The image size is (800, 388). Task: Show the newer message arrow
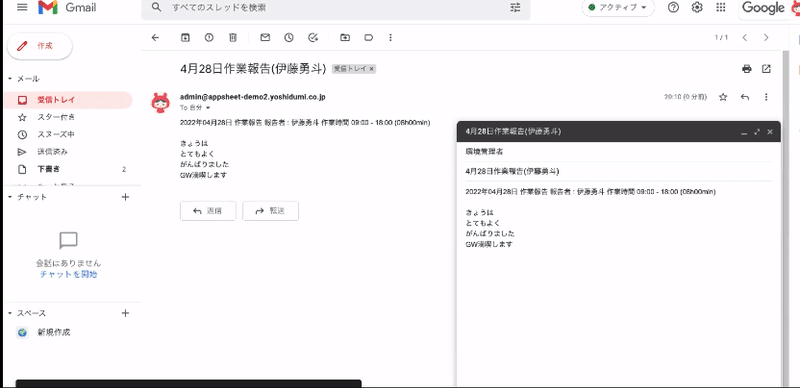[745, 37]
